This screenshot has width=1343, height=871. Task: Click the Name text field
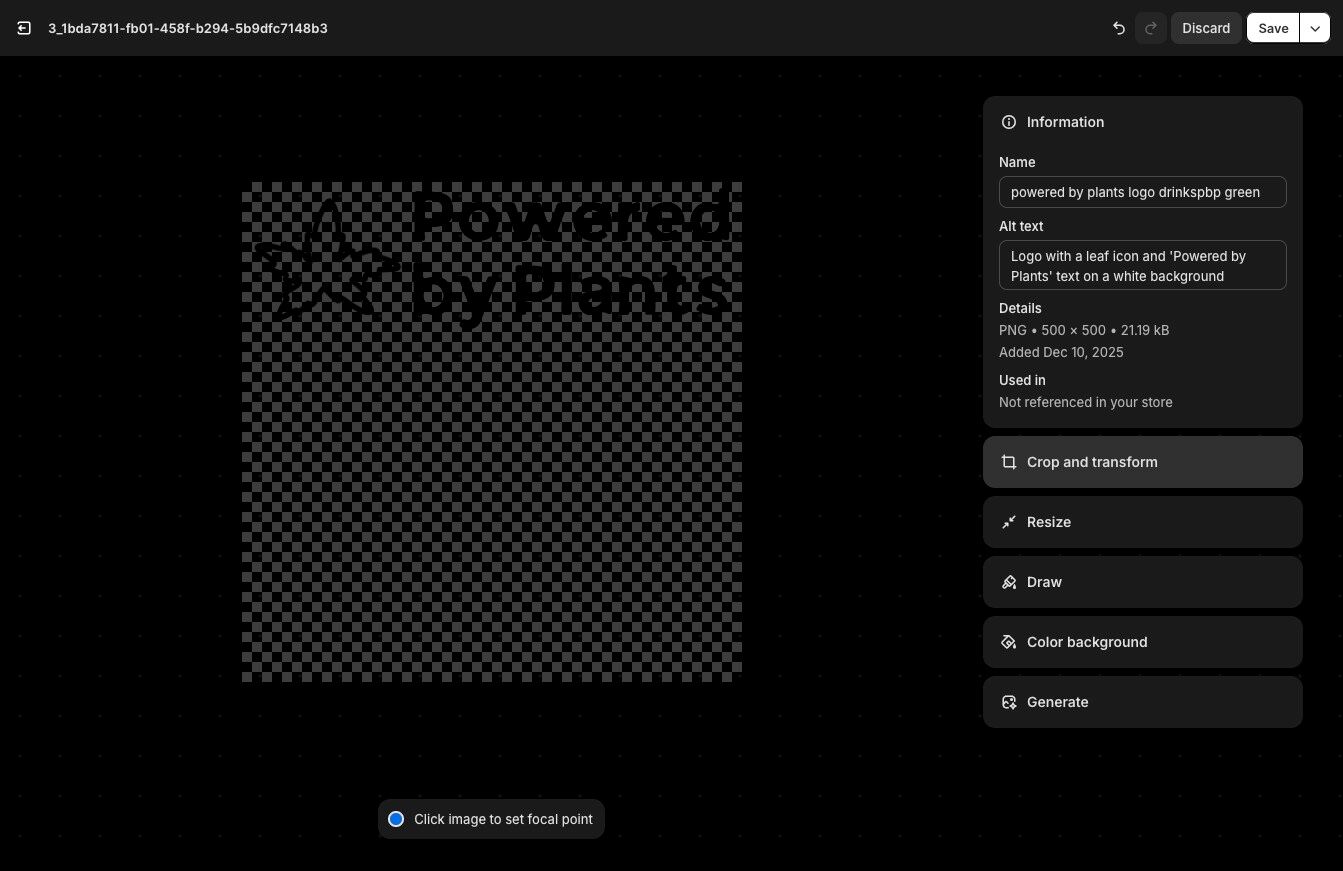1143,192
